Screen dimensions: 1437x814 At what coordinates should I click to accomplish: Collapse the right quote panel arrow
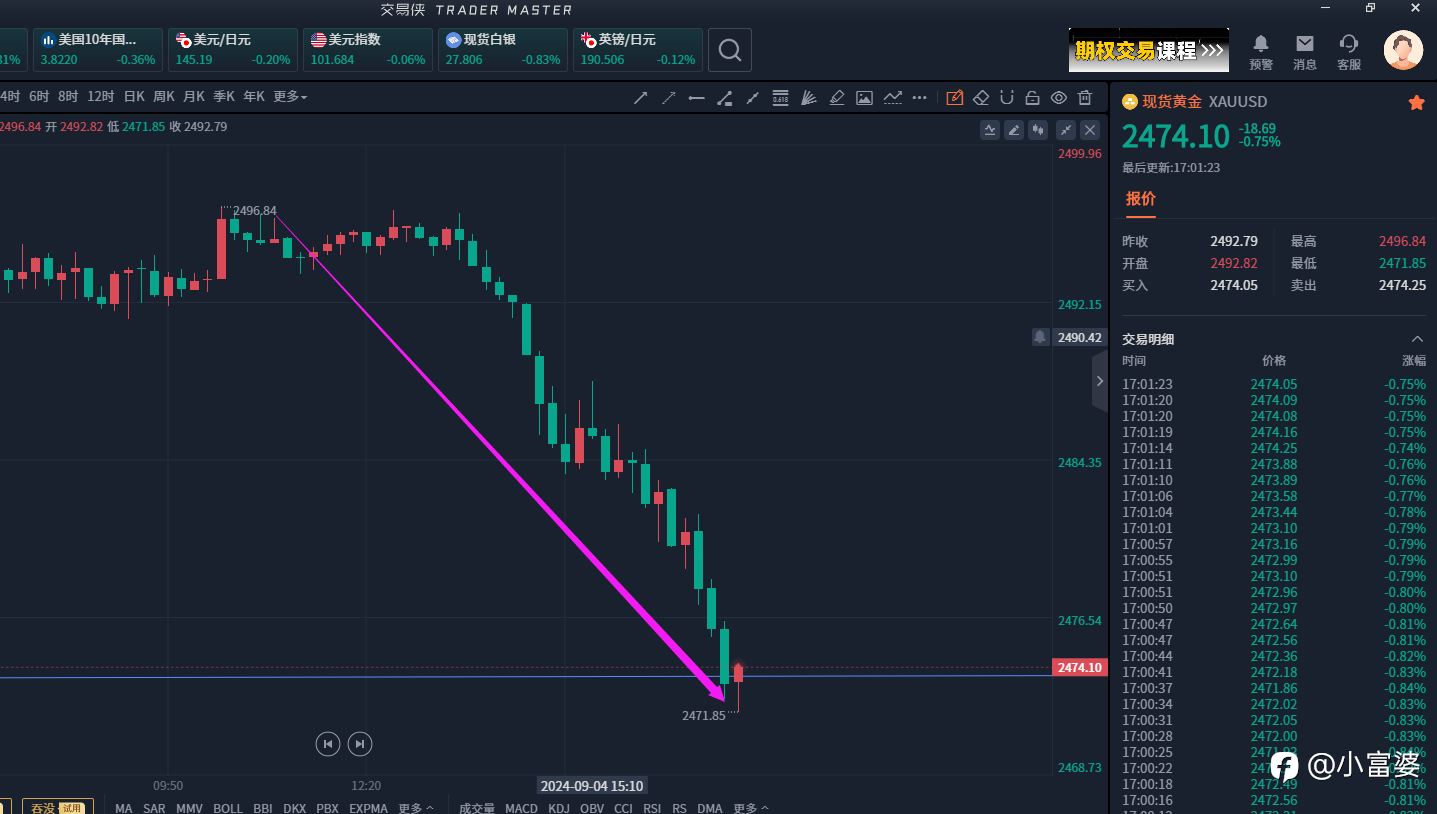tap(1099, 381)
